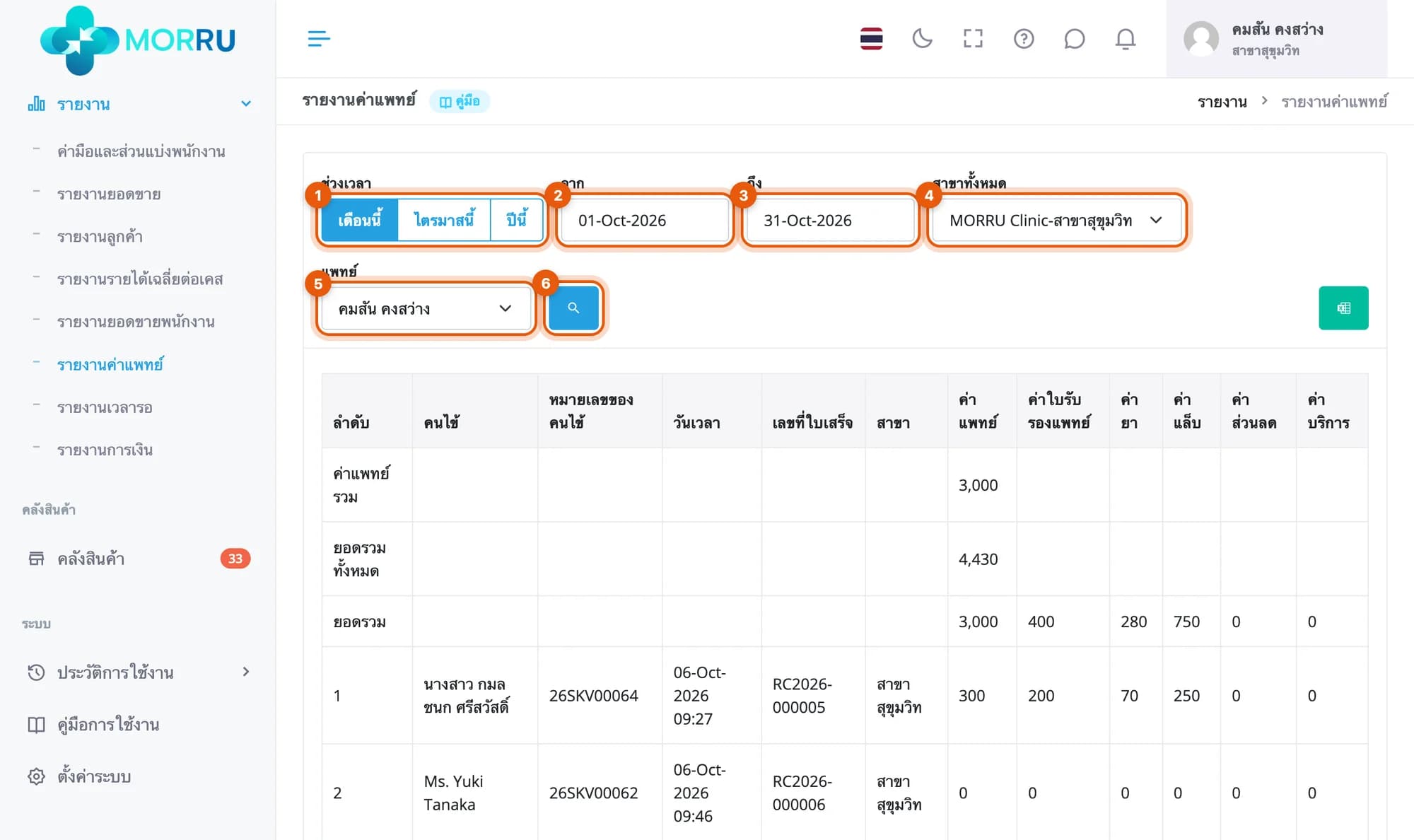Click total value 4,430

click(x=978, y=559)
